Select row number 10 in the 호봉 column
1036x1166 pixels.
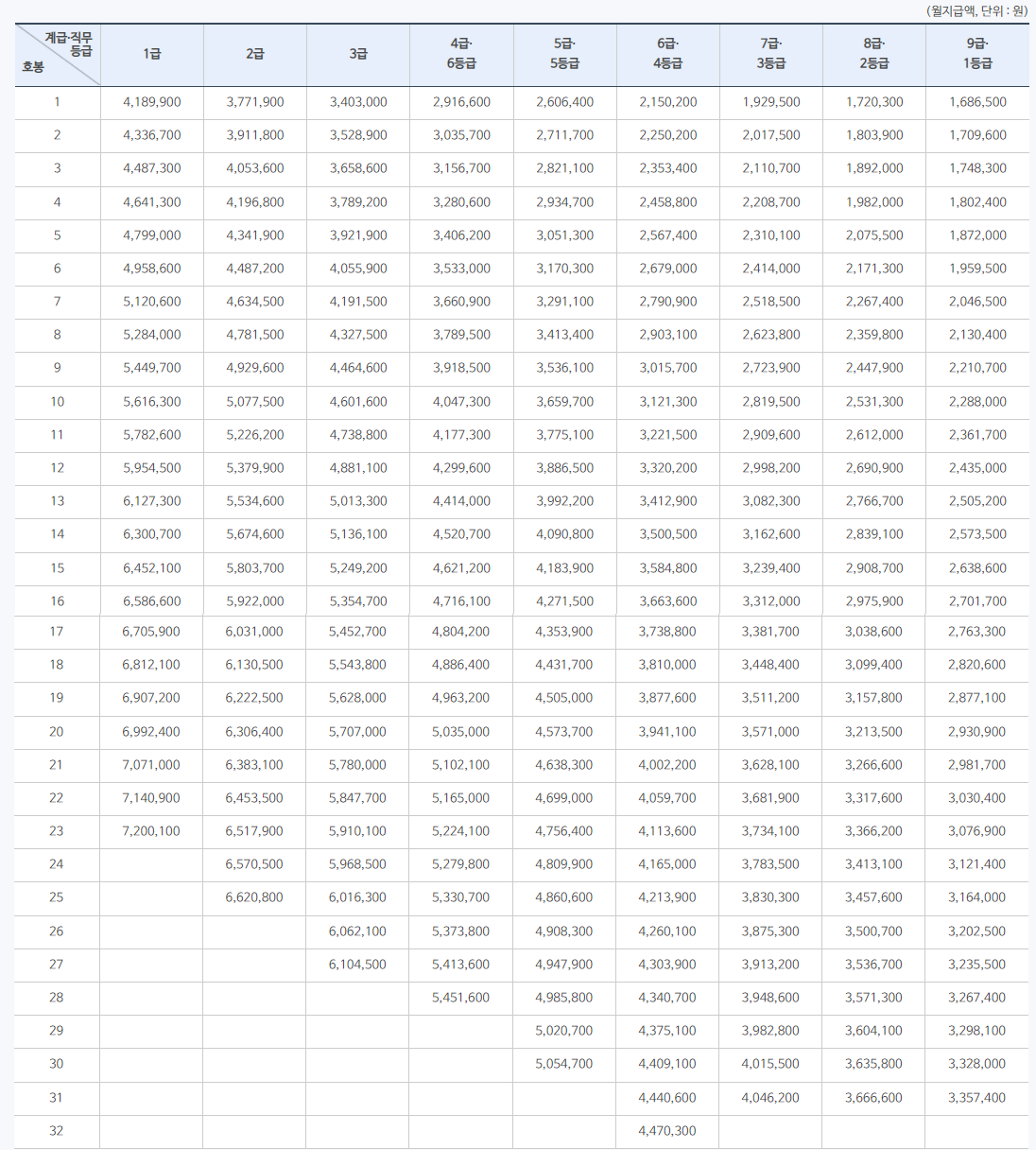58,402
